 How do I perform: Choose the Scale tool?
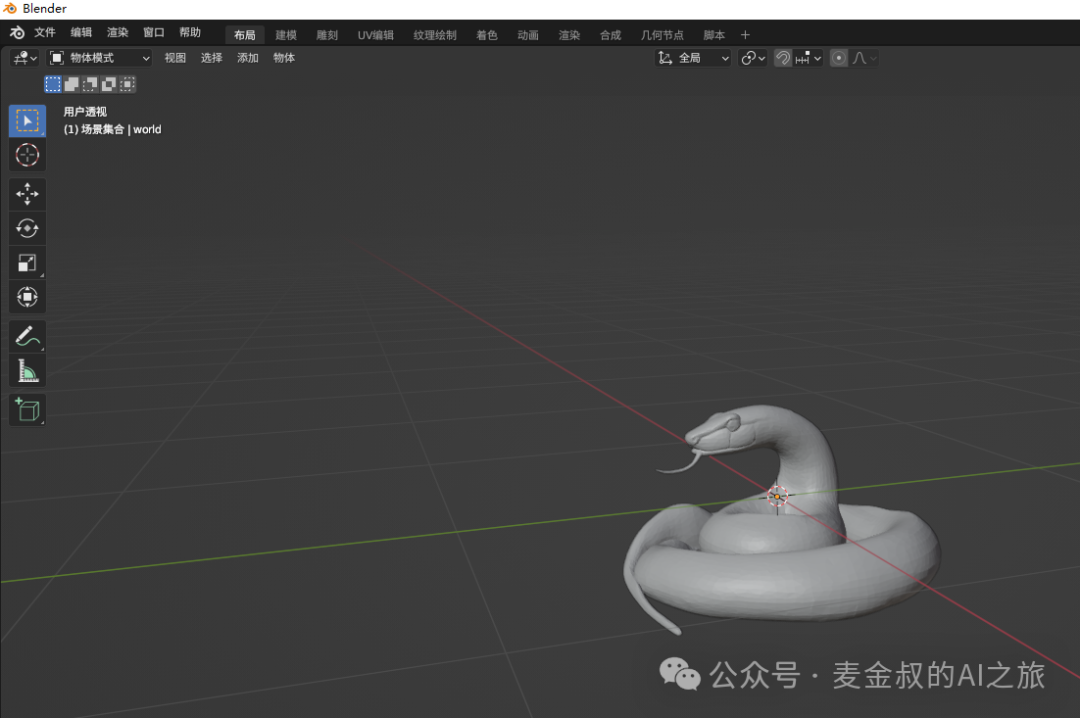click(x=27, y=263)
